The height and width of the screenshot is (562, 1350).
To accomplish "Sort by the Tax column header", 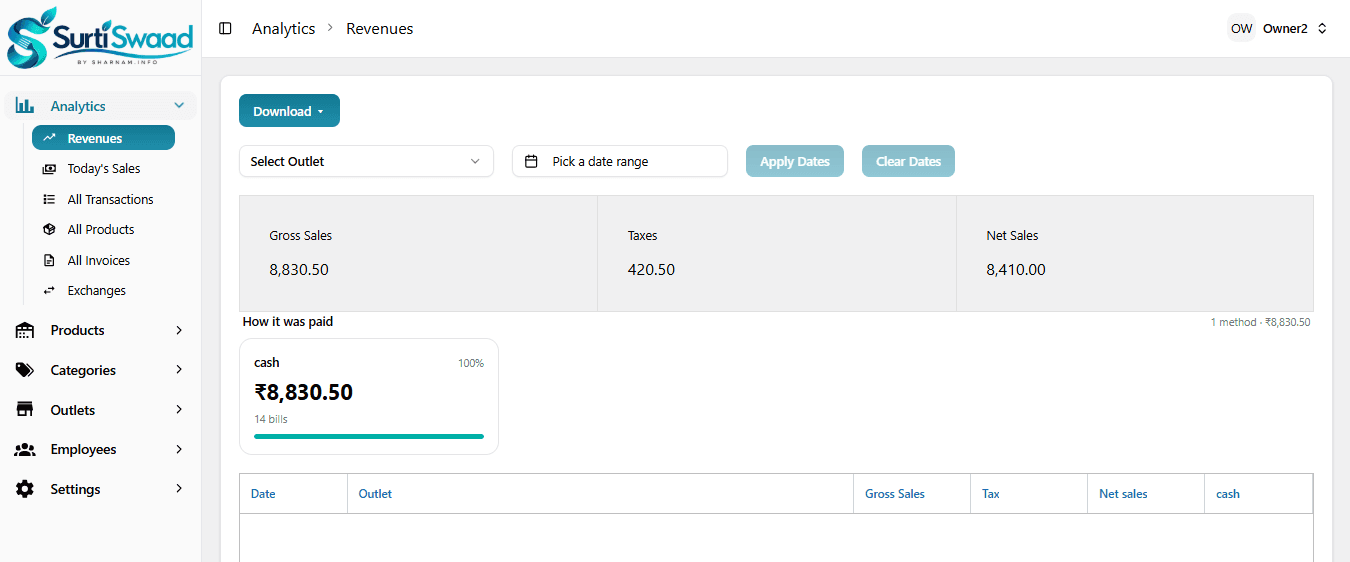I will (x=1029, y=494).
